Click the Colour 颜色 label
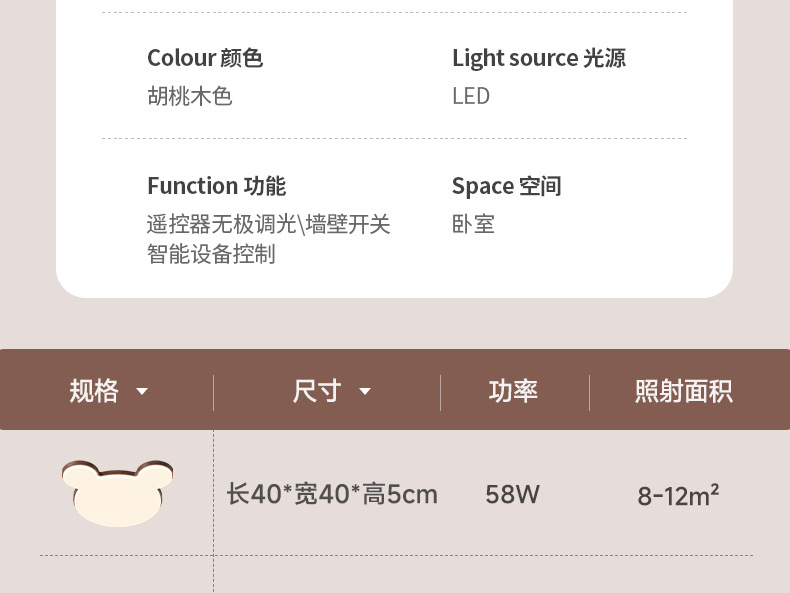 205,58
